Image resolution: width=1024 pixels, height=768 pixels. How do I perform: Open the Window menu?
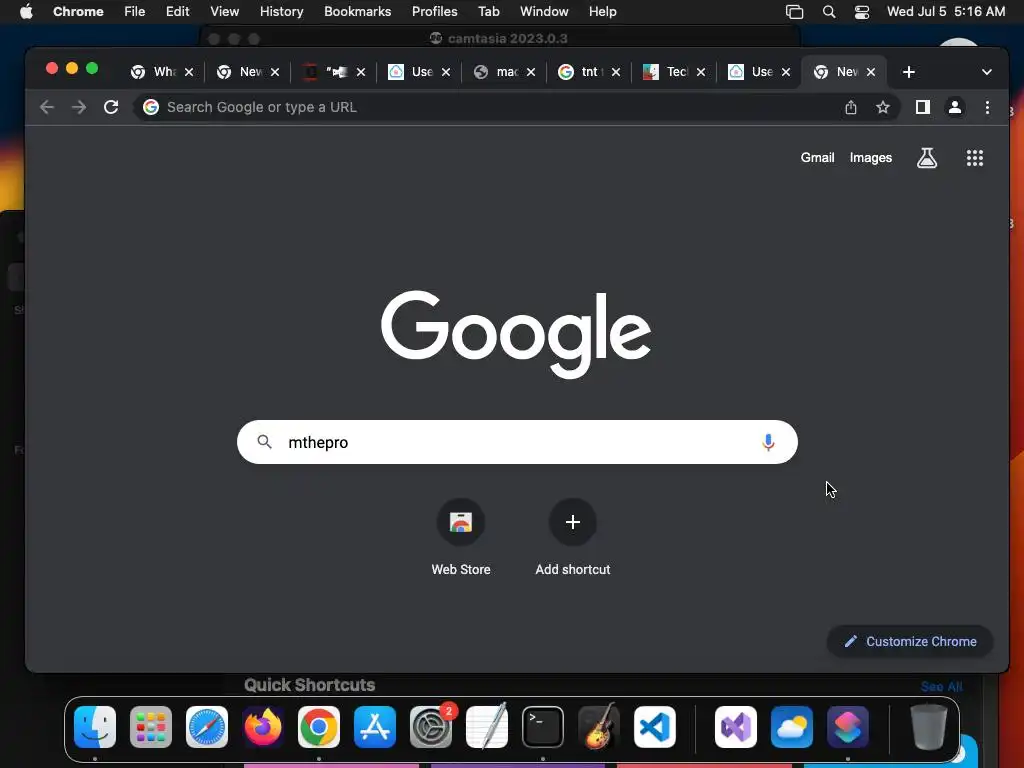point(544,12)
